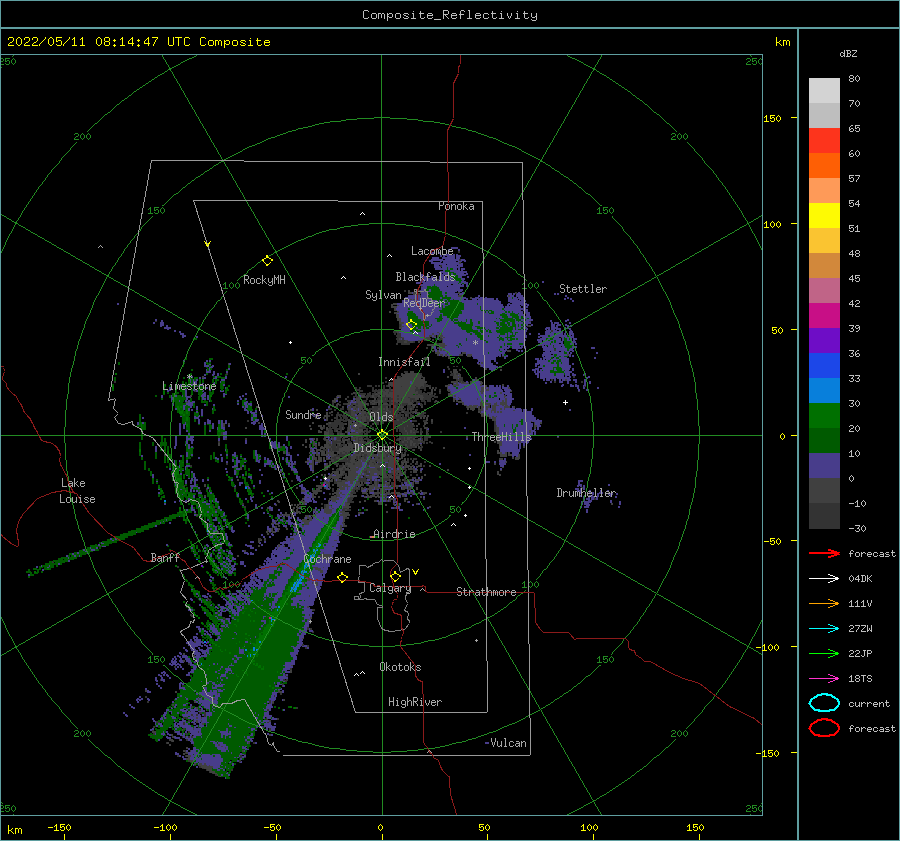Select the yellow 51–54 dBZ swatch

tap(824, 216)
